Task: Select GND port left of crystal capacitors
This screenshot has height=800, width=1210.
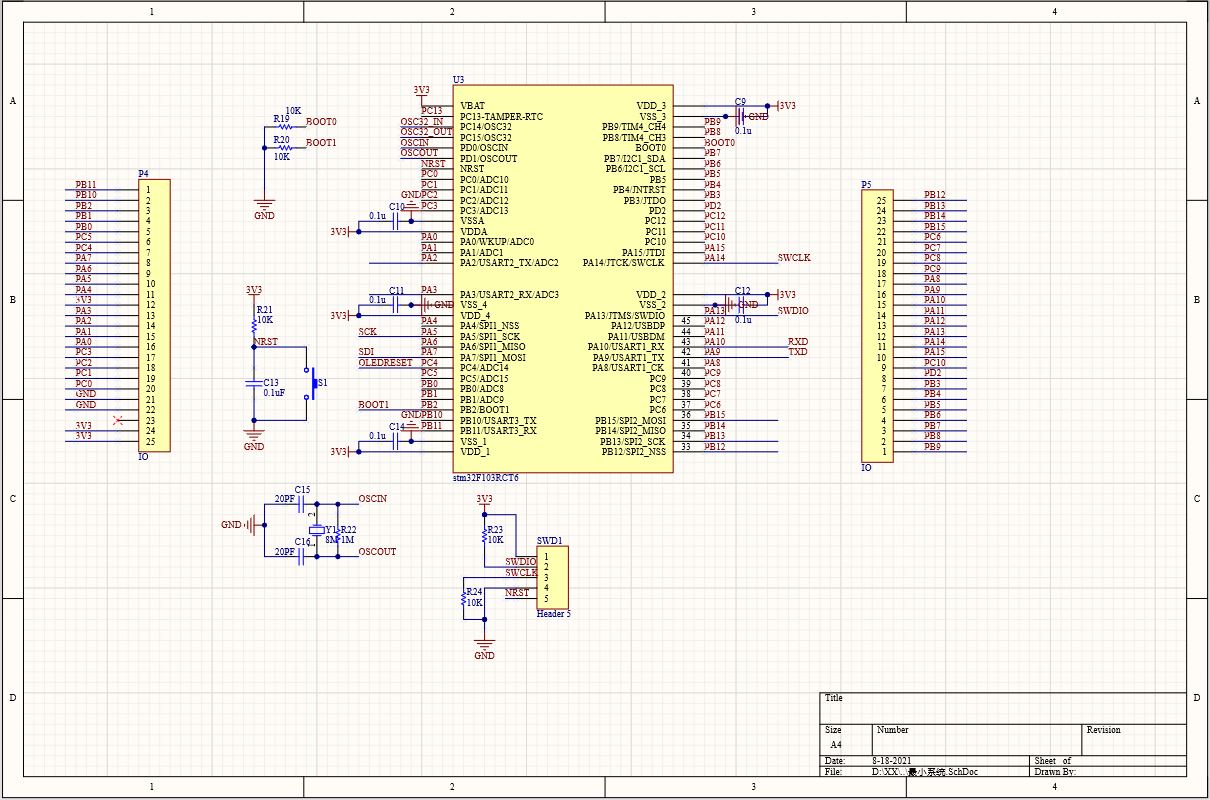Action: click(x=241, y=524)
